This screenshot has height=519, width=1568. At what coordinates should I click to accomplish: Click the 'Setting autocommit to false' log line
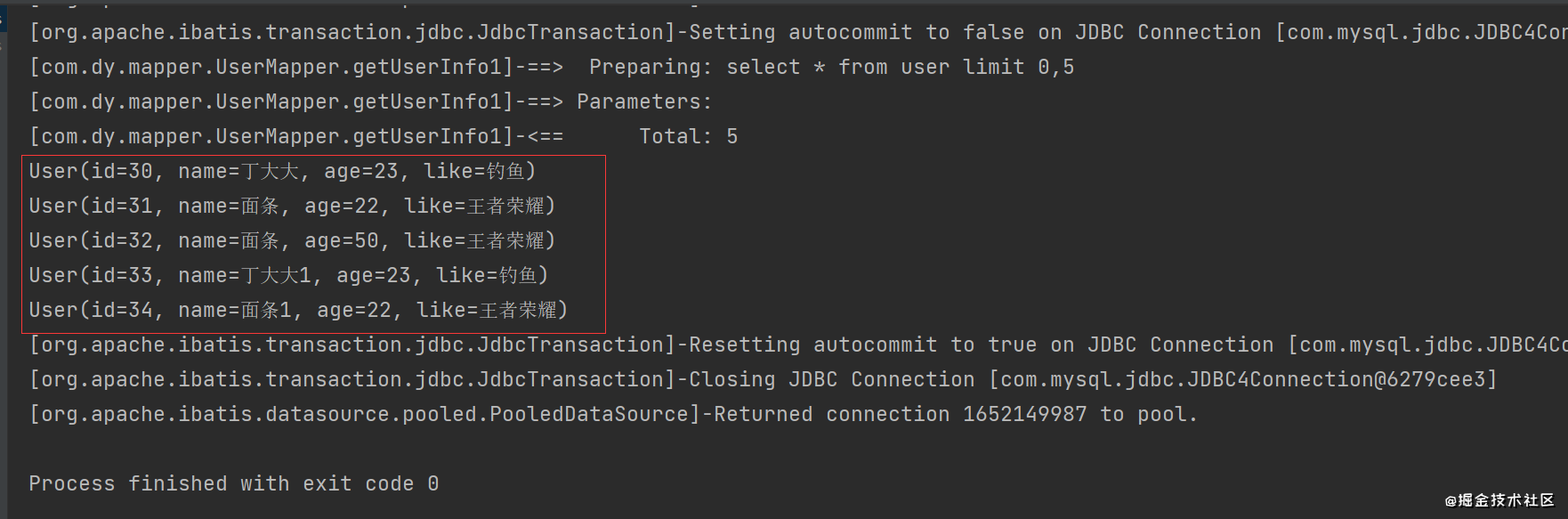(798, 33)
